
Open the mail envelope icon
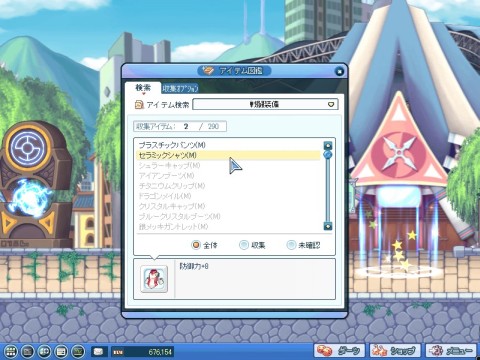(98, 351)
